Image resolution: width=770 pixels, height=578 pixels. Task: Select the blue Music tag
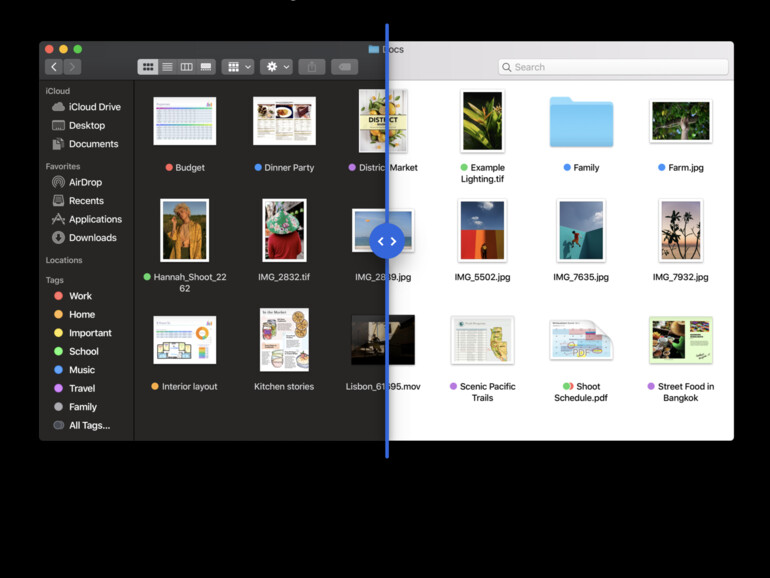[74, 370]
